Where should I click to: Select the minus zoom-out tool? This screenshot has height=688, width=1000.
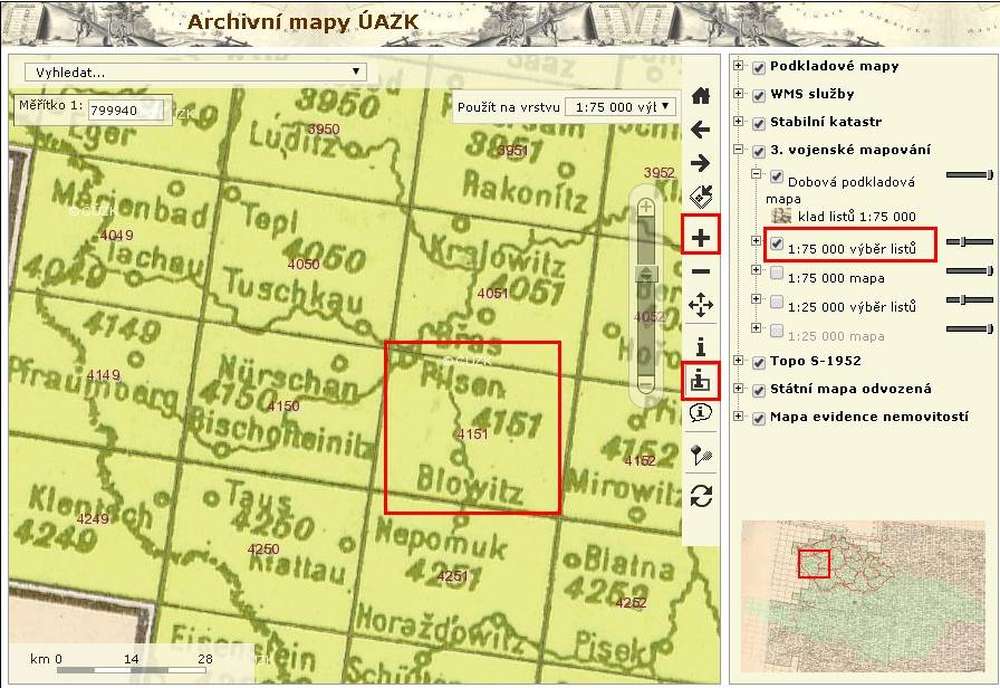(701, 272)
